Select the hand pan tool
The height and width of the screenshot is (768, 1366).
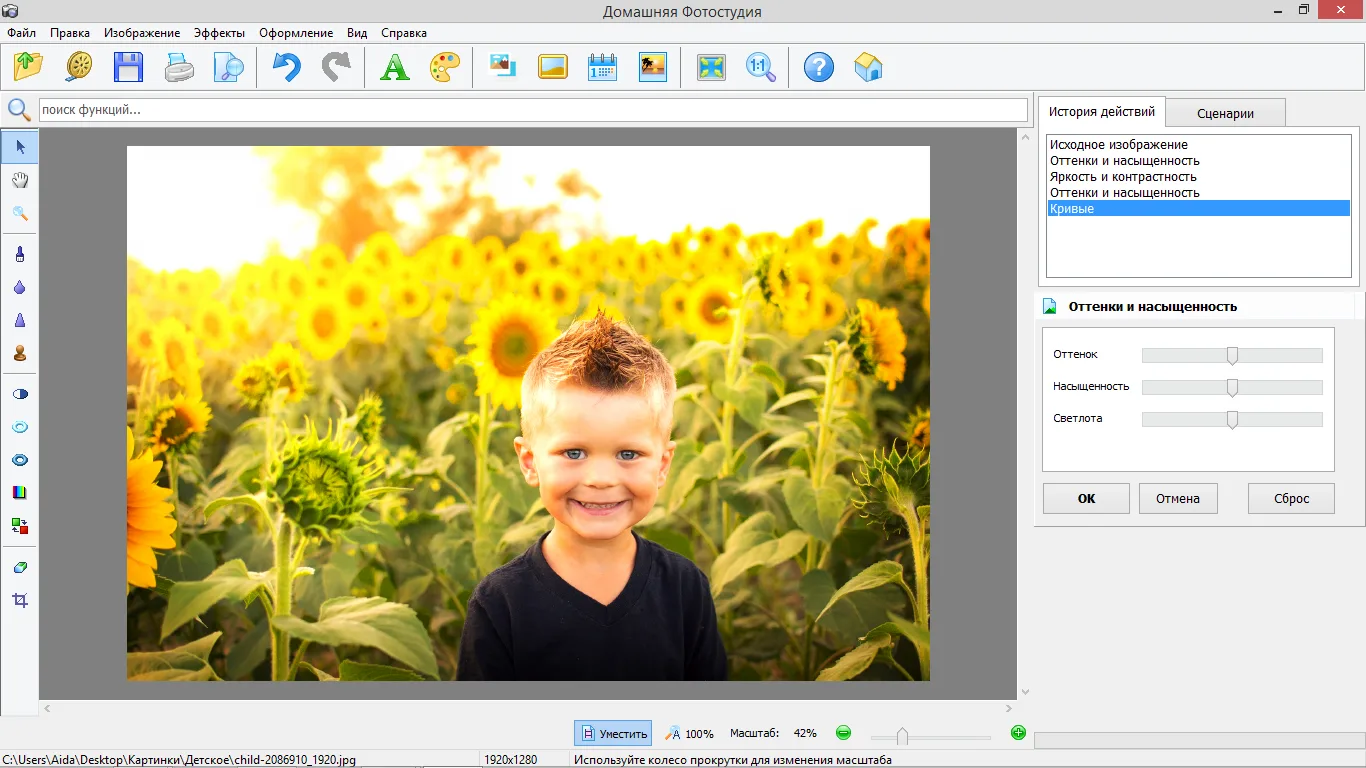[20, 180]
